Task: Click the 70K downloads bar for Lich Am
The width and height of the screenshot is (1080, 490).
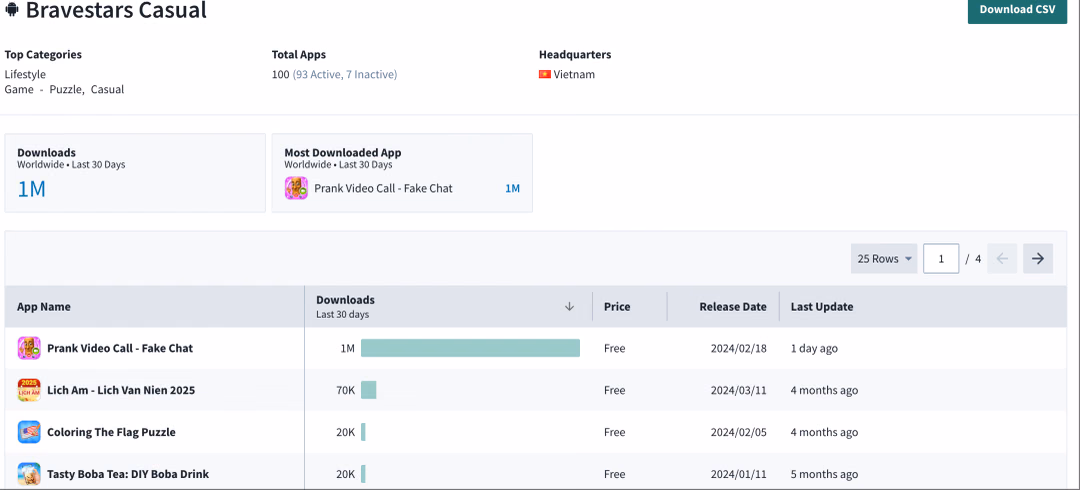Action: 368,390
